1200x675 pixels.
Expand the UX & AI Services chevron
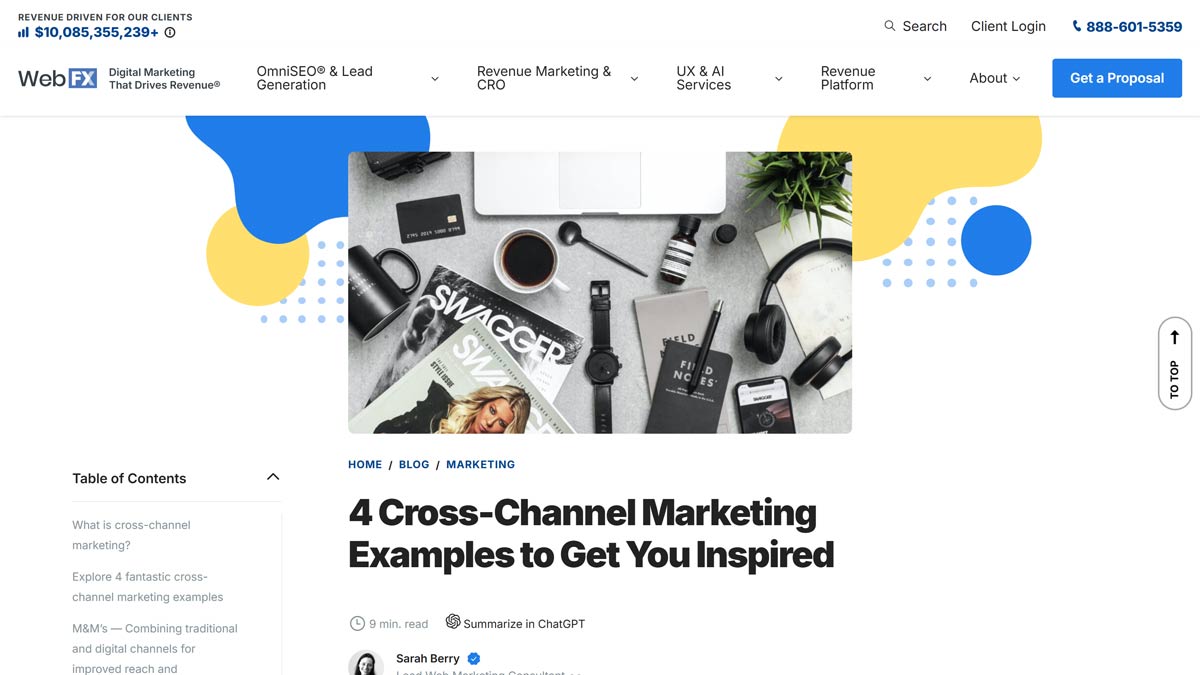point(779,79)
